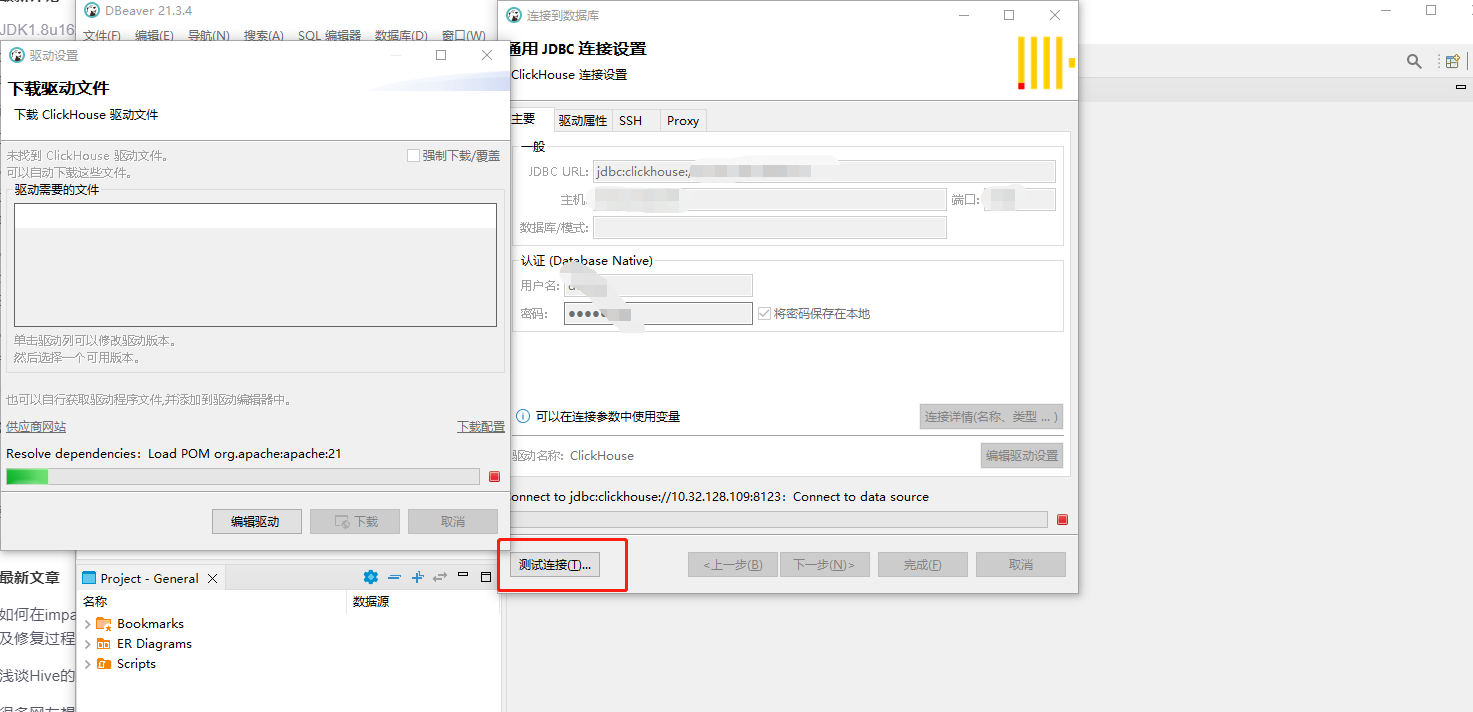Open the Proxy tab
1473x712 pixels.
click(683, 120)
